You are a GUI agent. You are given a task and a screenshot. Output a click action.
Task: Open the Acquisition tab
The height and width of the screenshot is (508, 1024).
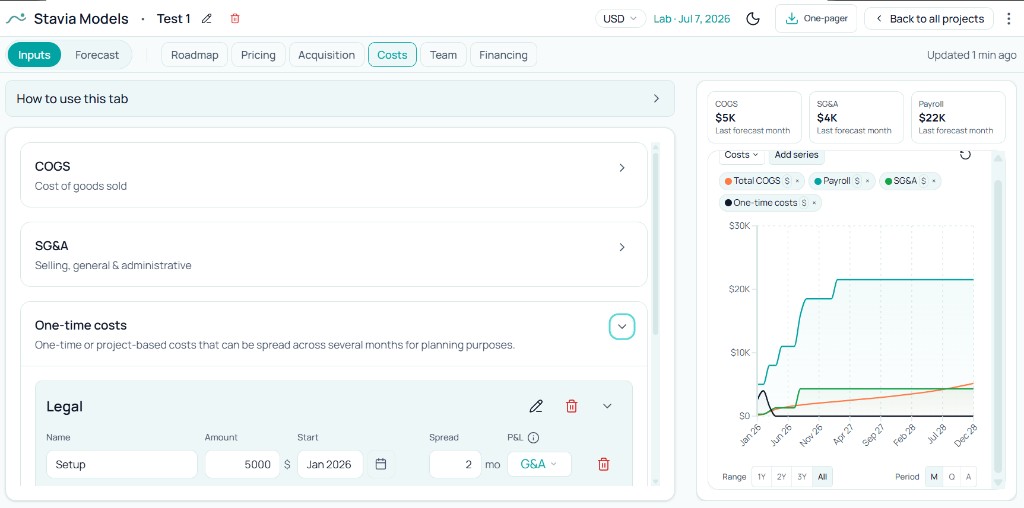point(327,55)
